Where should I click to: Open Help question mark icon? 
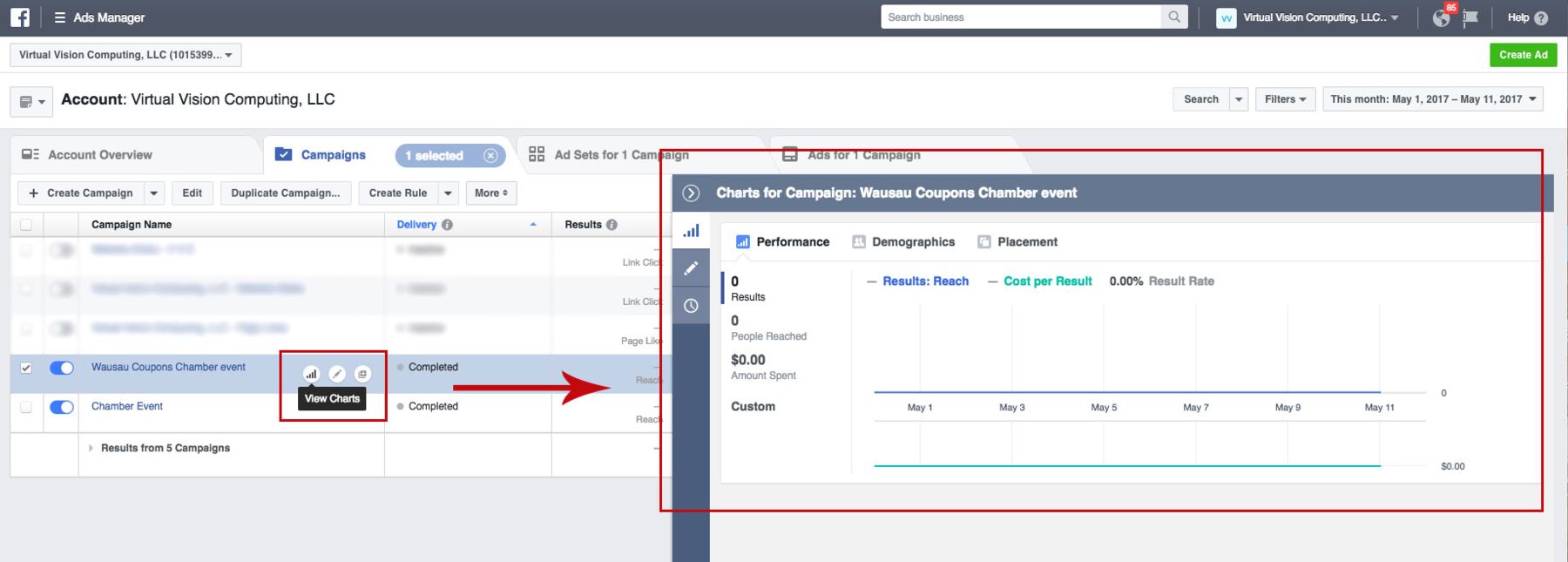click(x=1541, y=17)
